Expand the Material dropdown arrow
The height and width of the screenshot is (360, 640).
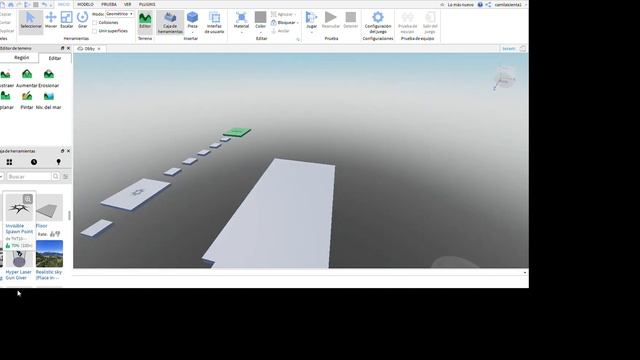coord(241,32)
